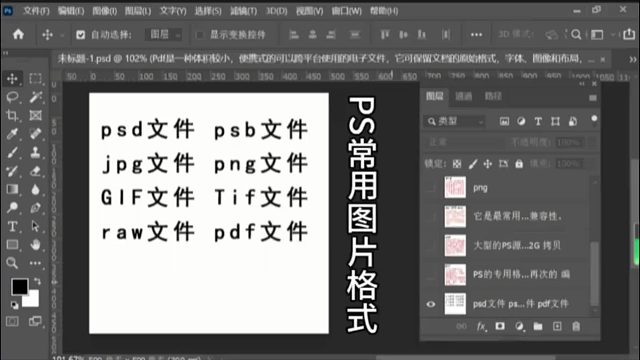Click the layer style fx button

[x=482, y=327]
